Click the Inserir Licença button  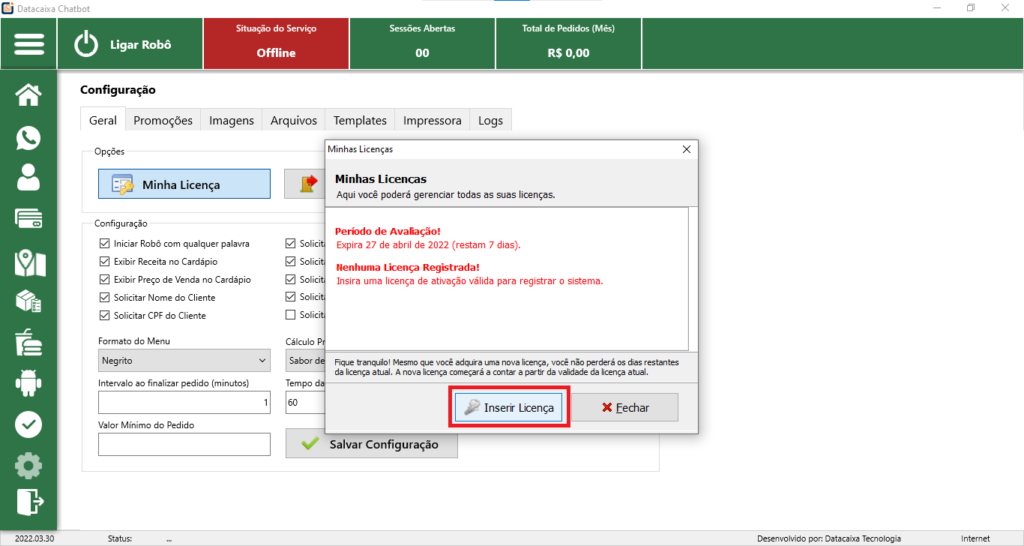coord(510,408)
